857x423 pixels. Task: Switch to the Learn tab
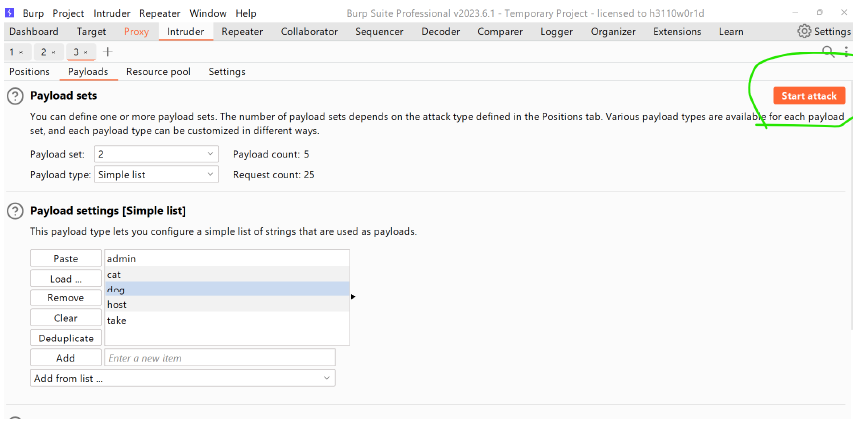731,32
